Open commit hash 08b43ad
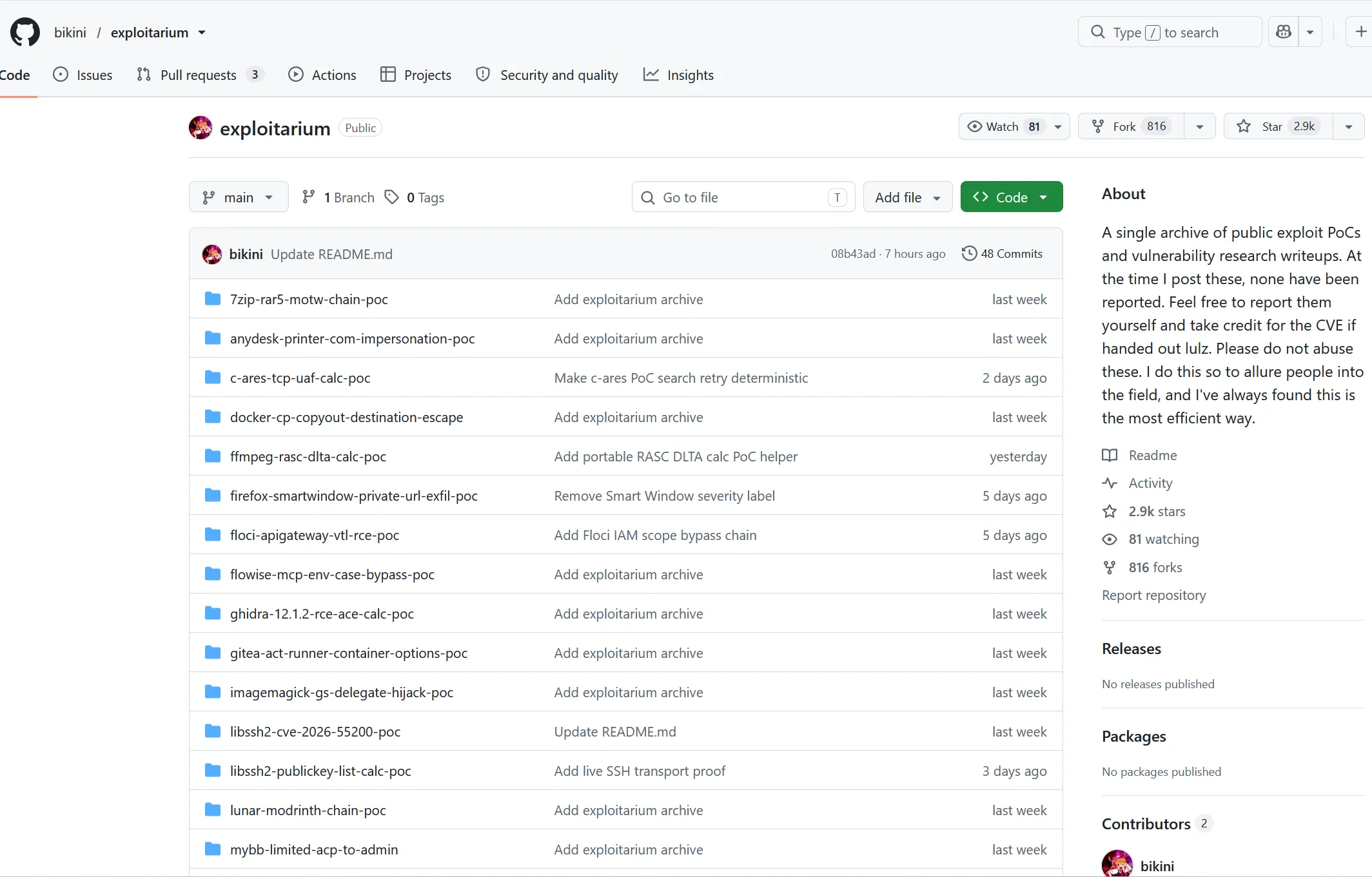The height and width of the screenshot is (877, 1372). (853, 254)
